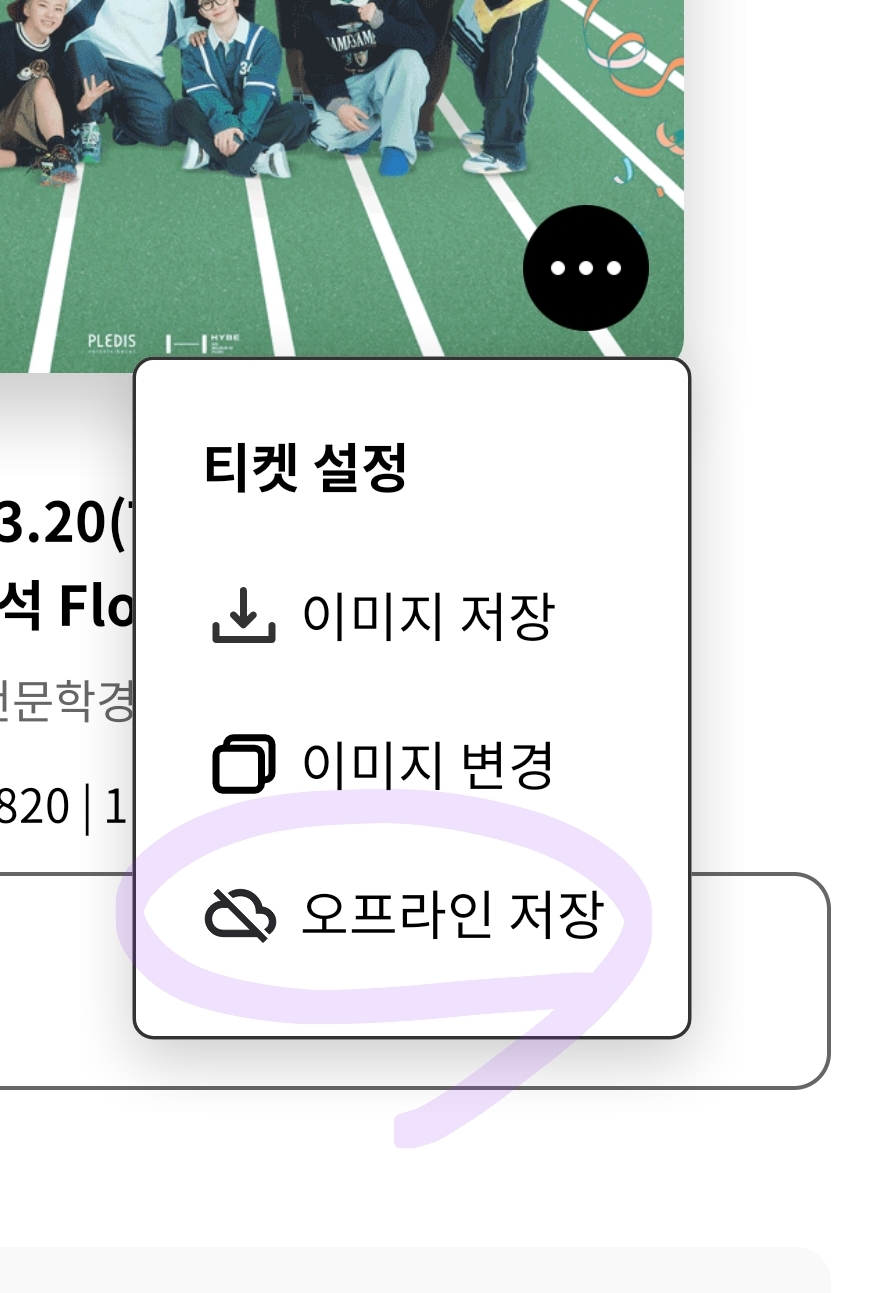Select the 이미지 저장 menu entry text
The width and height of the screenshot is (884, 1293).
[x=428, y=616]
